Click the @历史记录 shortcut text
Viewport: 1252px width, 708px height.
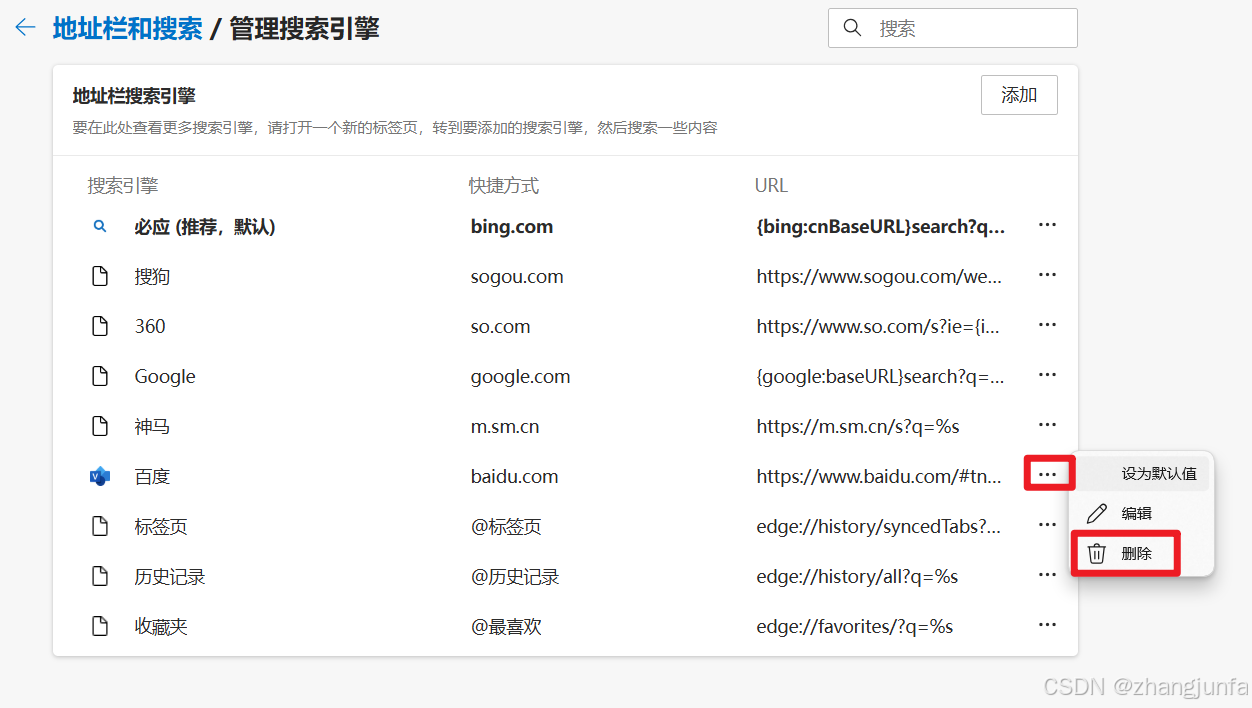click(515, 577)
